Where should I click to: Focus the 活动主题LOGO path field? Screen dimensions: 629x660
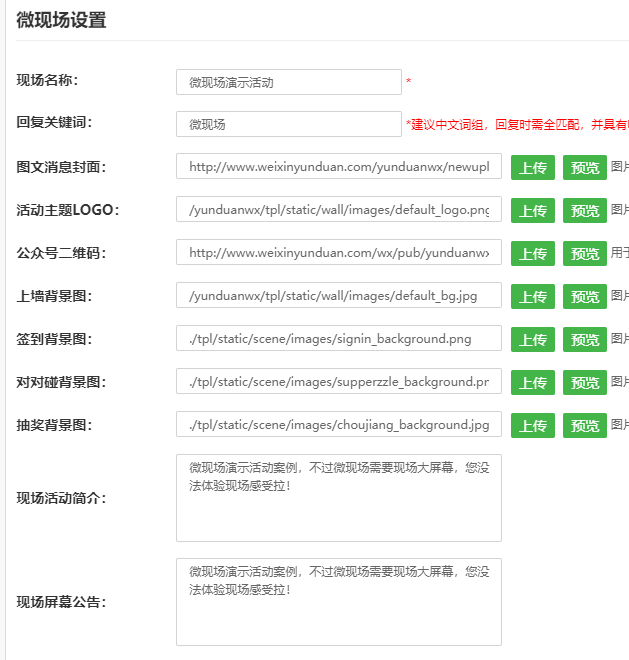(x=338, y=210)
